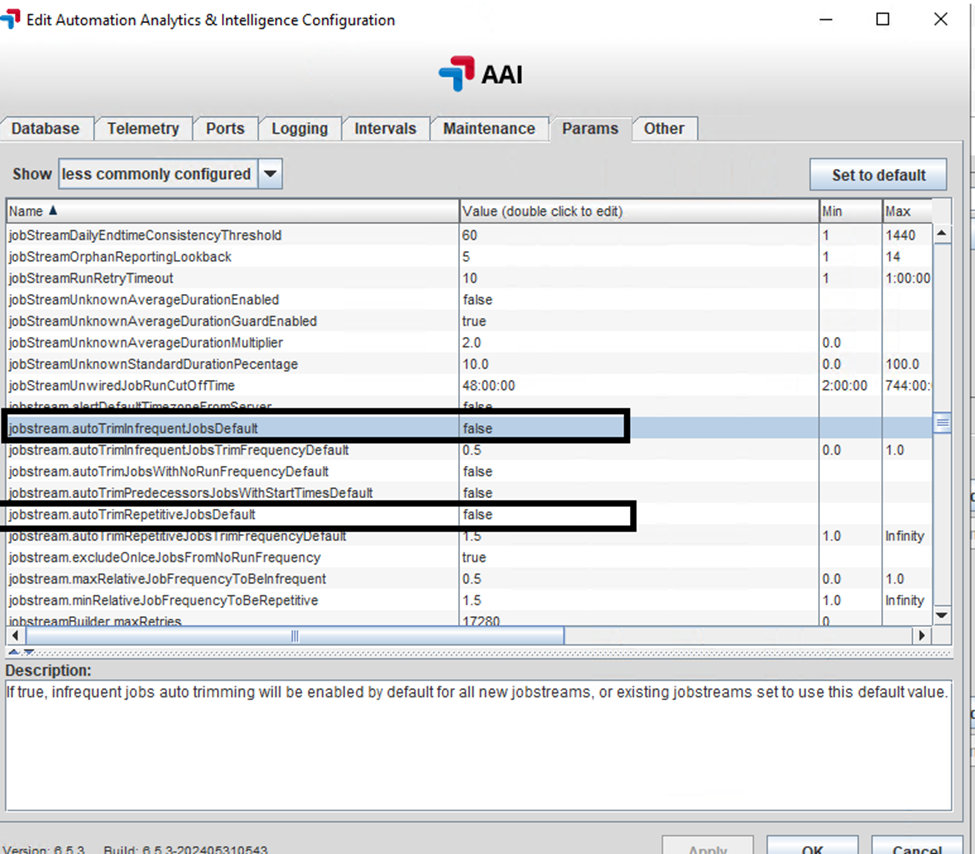Click the app icon in title bar
Screen dimensions: 975x854
(11, 19)
